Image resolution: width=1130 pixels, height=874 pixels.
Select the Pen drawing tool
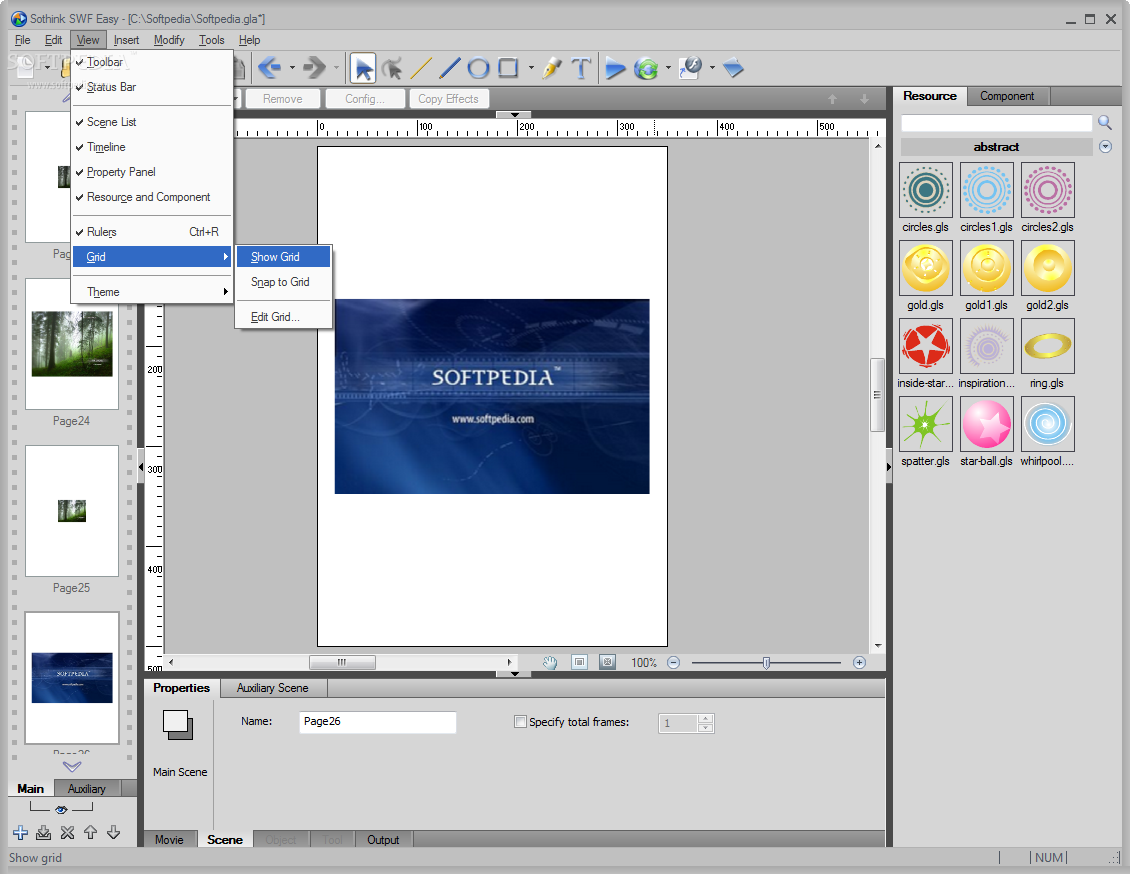(x=551, y=68)
